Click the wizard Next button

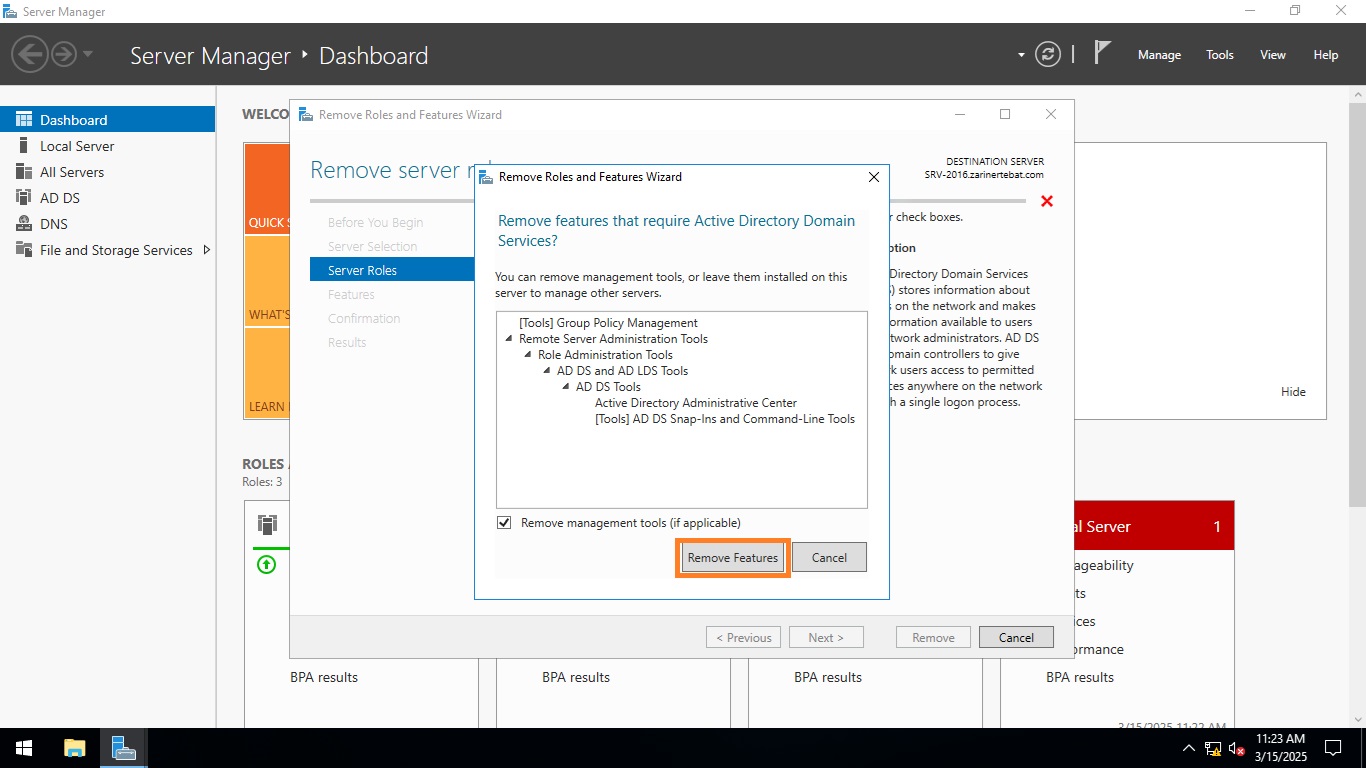826,637
